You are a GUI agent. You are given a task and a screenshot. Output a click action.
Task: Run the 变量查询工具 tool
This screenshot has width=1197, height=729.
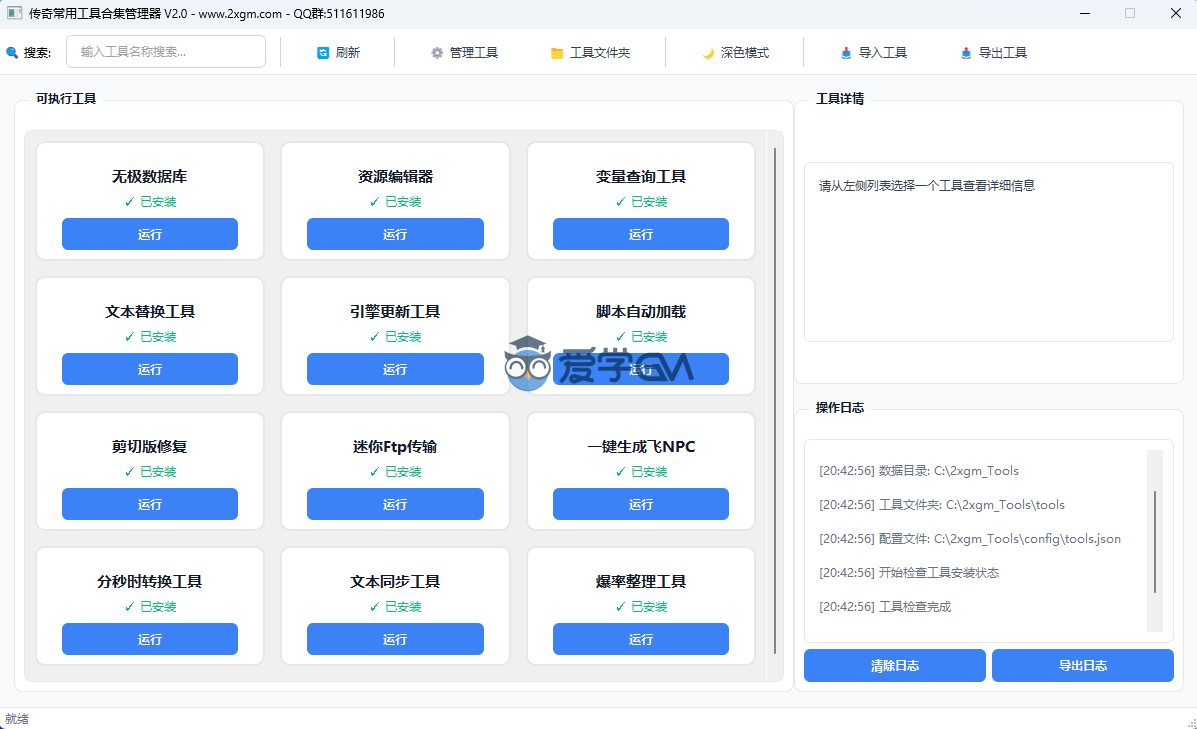(x=641, y=234)
